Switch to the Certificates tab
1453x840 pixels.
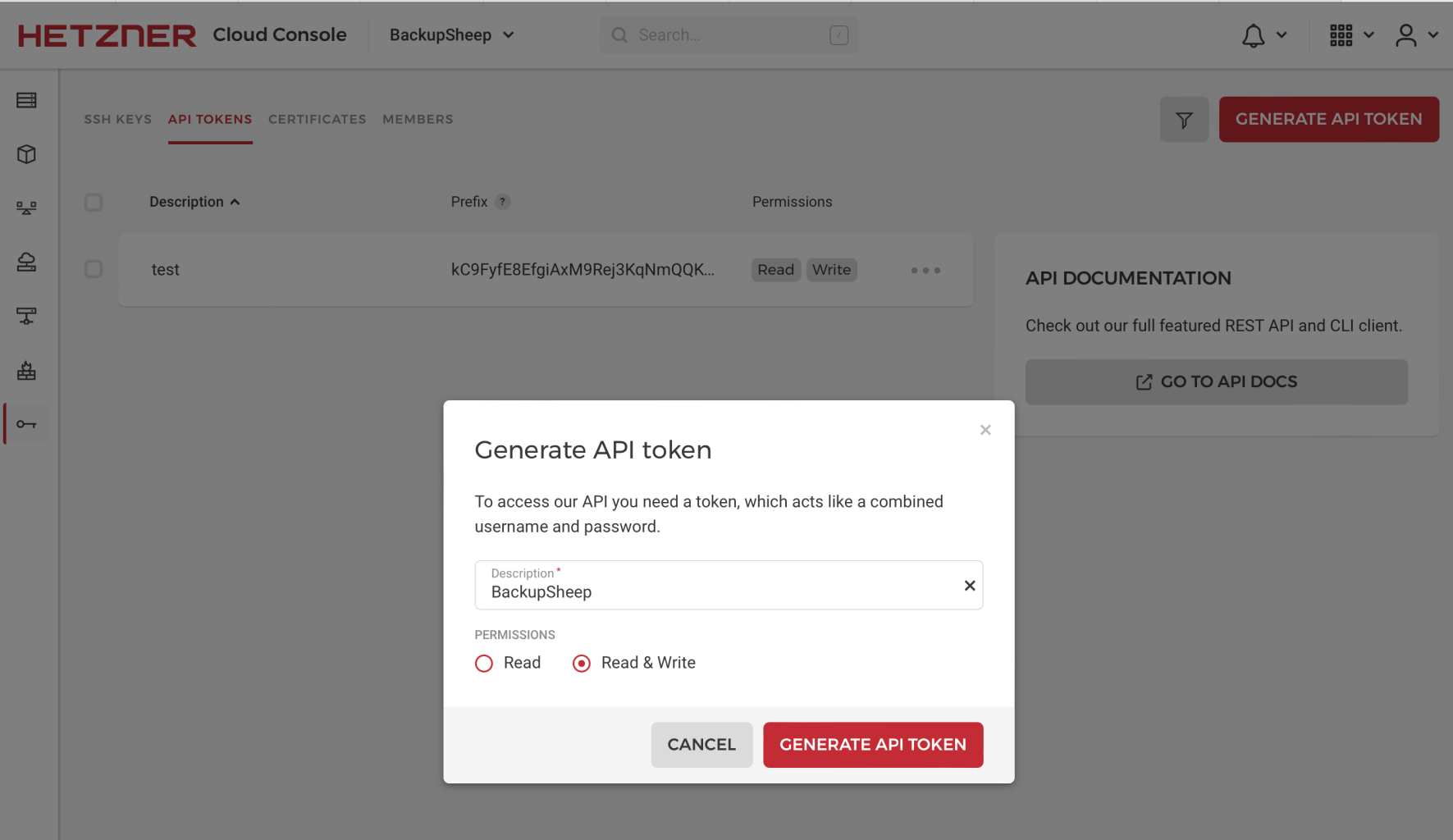click(x=318, y=120)
